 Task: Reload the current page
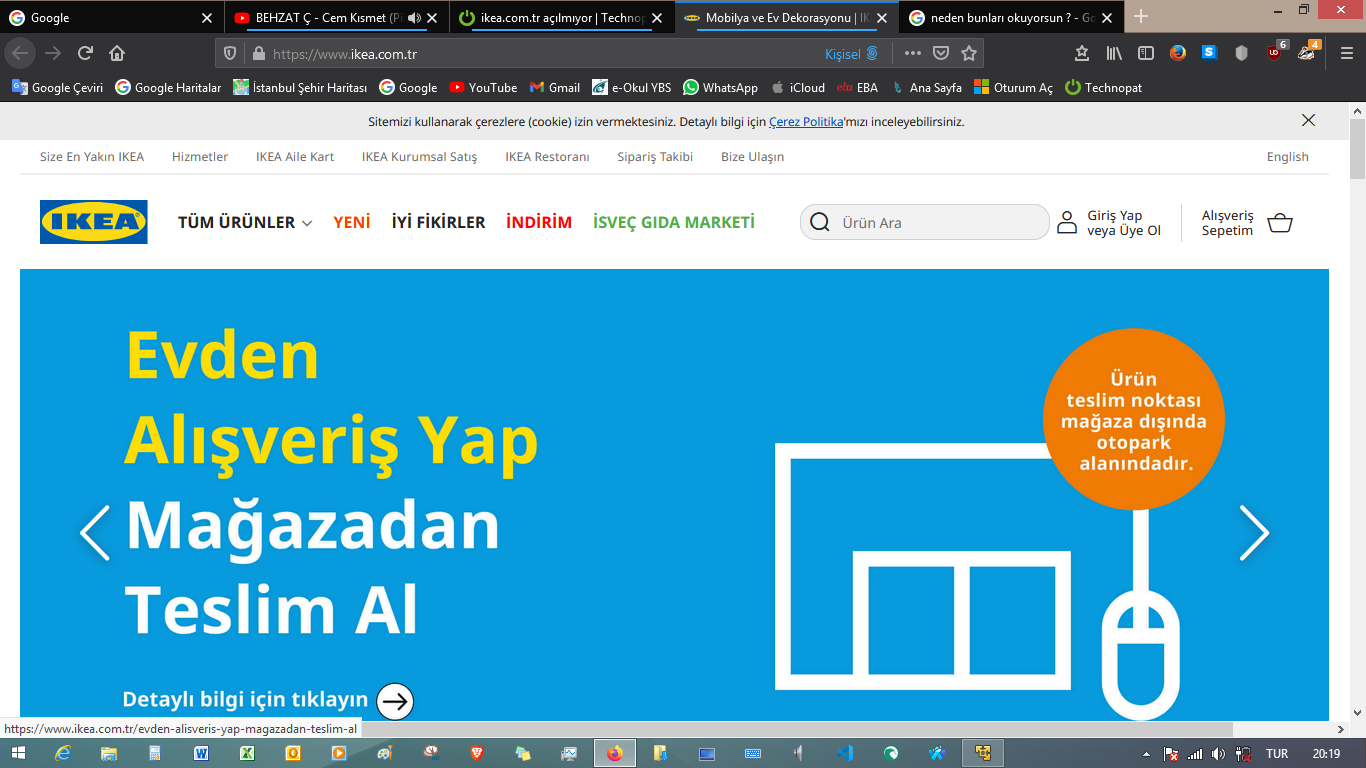[x=85, y=53]
